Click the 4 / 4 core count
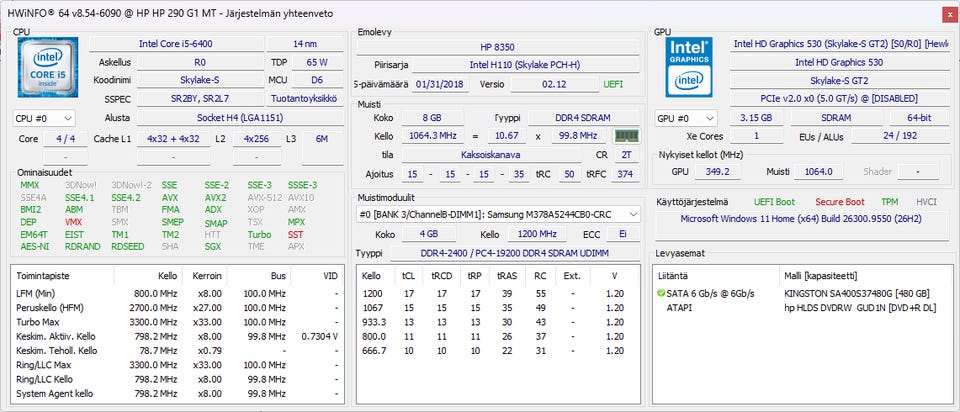 [x=65, y=139]
